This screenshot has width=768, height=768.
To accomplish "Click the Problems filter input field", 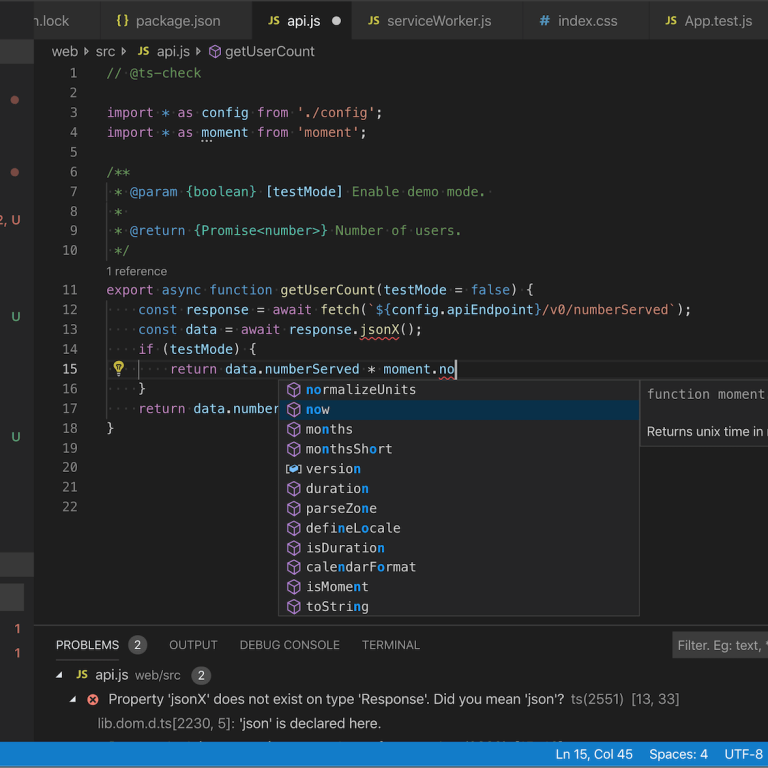I will pos(720,645).
